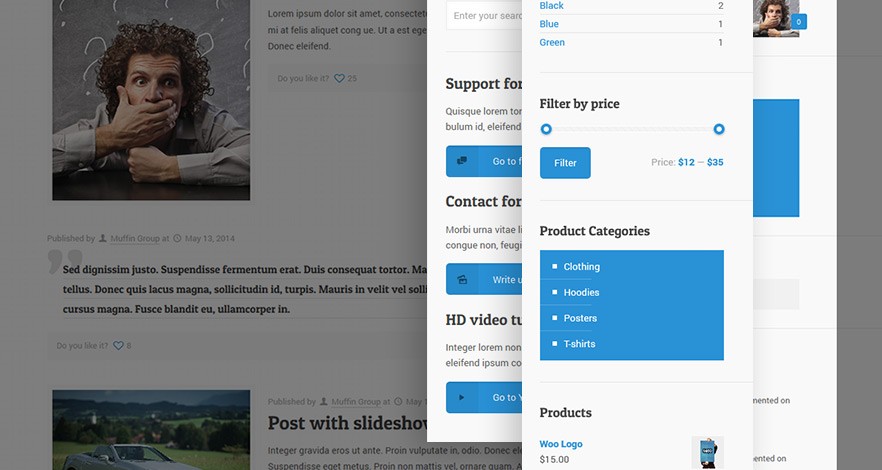The width and height of the screenshot is (882, 470).
Task: Click the heart icon showing 25 likes
Action: click(339, 79)
